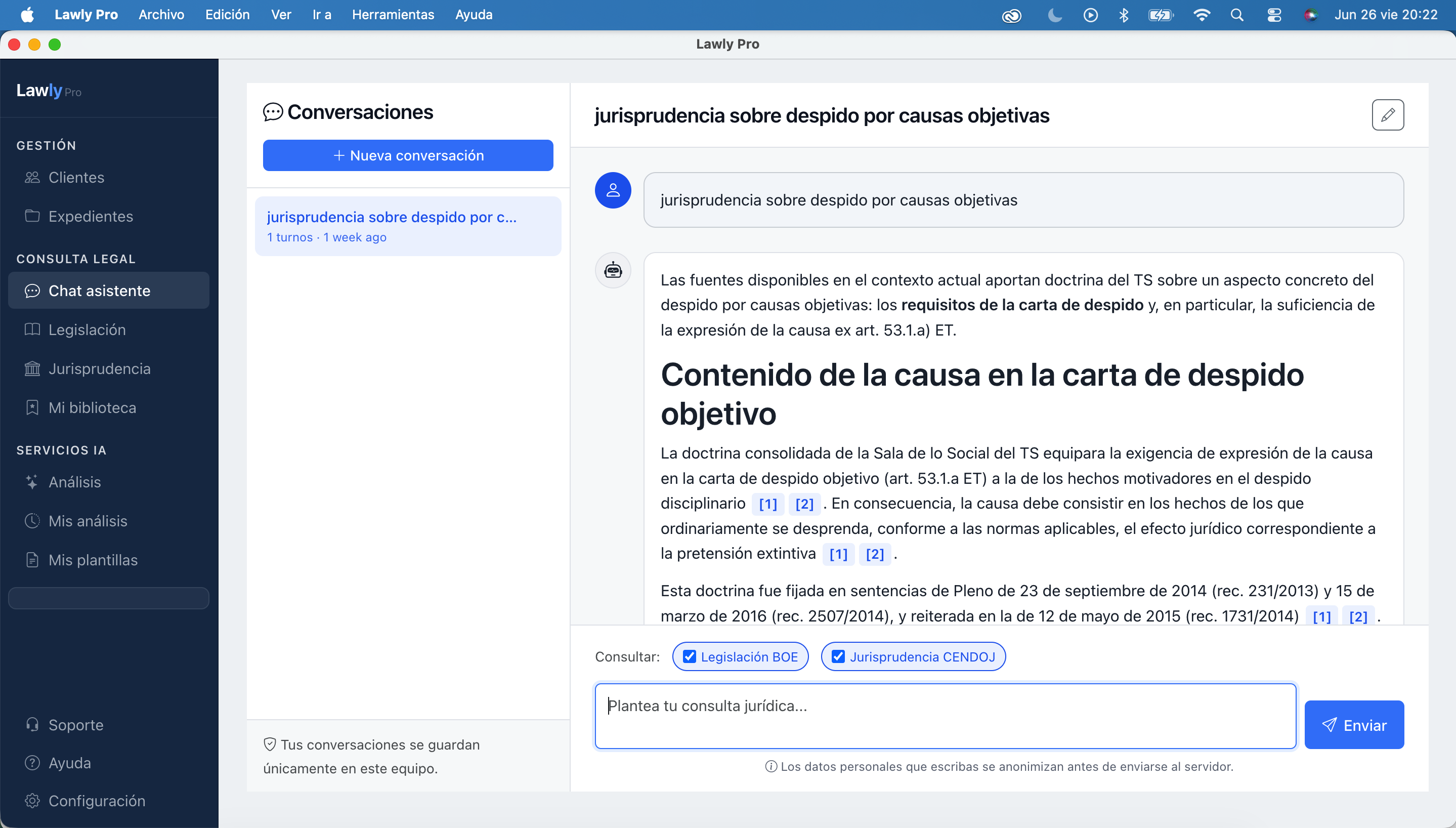Click [2] citation after rec. 1731/2014
1456x828 pixels.
click(1358, 616)
